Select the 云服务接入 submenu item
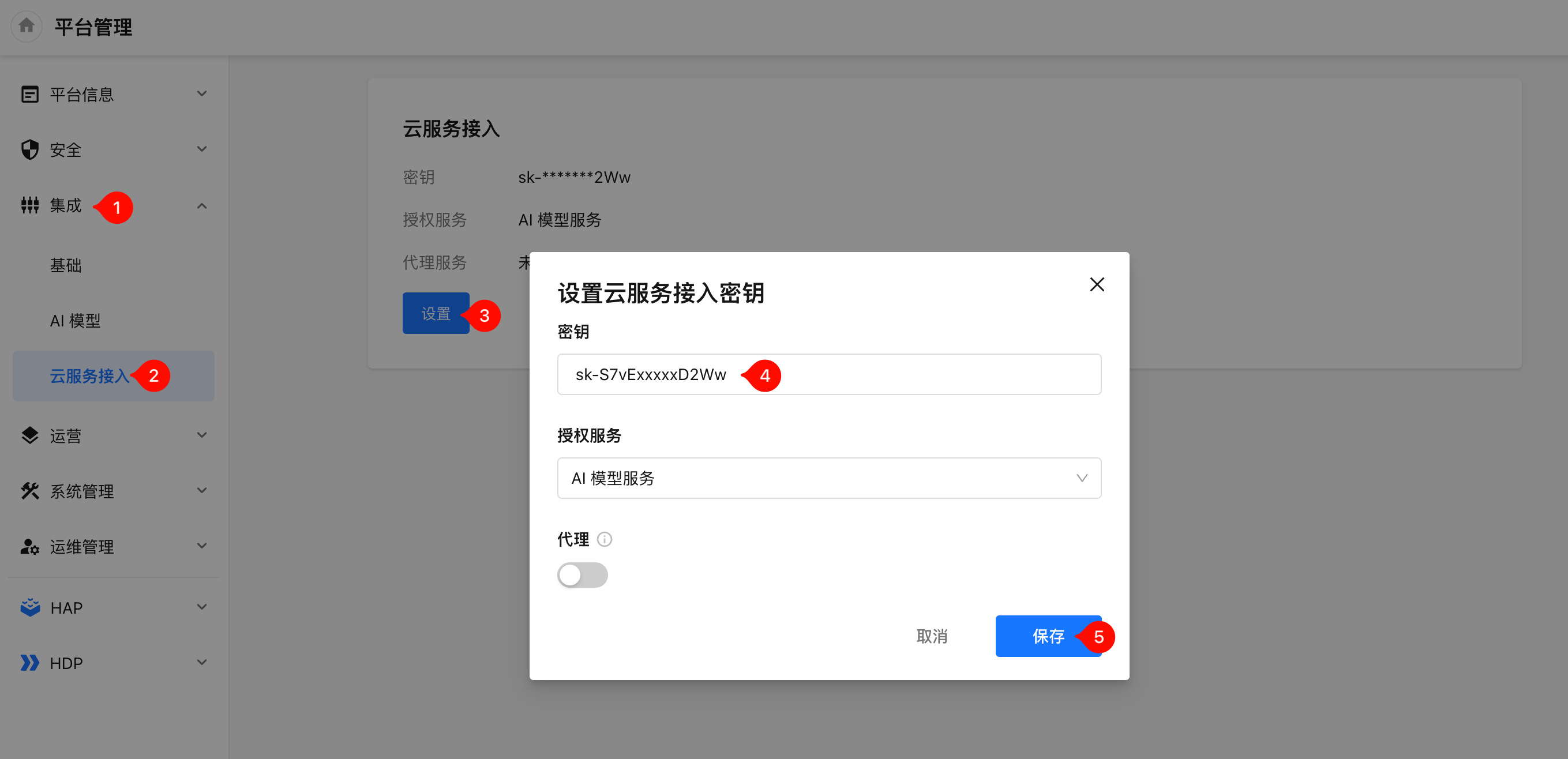The height and width of the screenshot is (759, 1568). 113,375
